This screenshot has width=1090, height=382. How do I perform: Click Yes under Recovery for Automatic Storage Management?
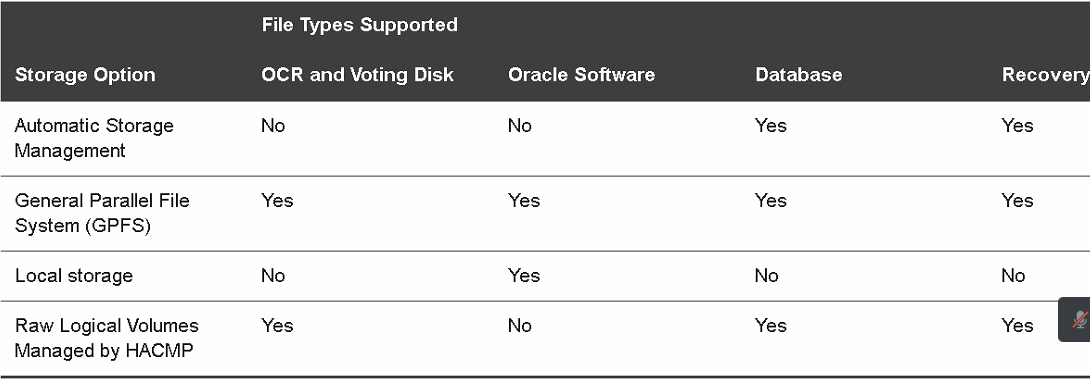(1018, 126)
